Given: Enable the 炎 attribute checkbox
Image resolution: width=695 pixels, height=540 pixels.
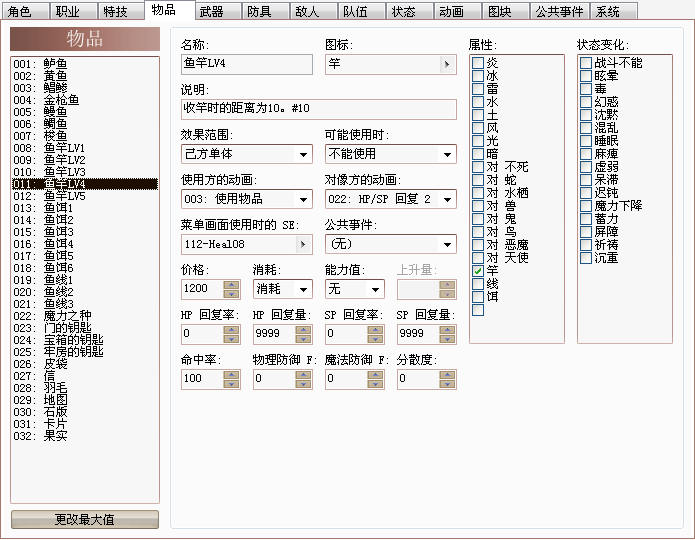Looking at the screenshot, I should click(x=478, y=63).
